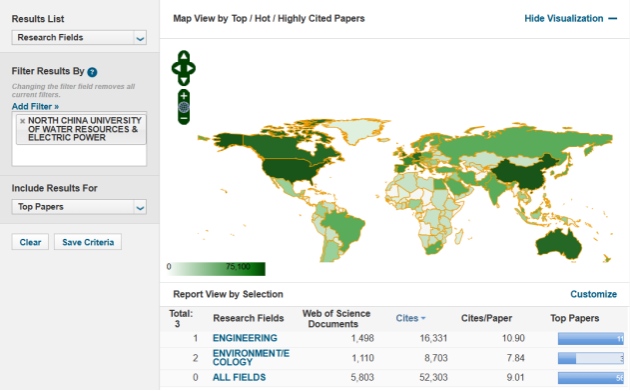Select Australia on the map

coord(558,243)
